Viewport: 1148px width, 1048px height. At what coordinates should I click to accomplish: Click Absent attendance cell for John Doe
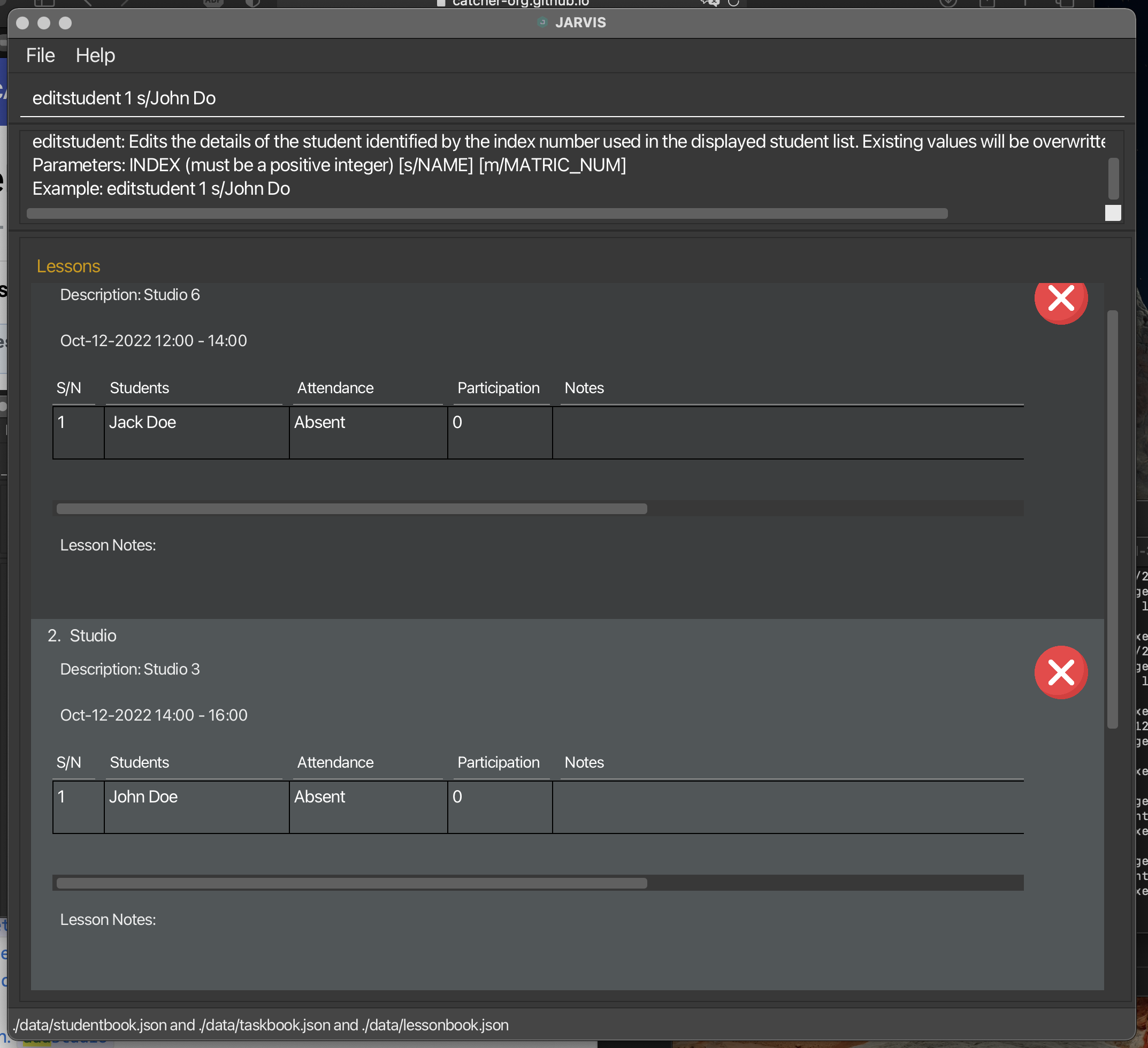319,797
